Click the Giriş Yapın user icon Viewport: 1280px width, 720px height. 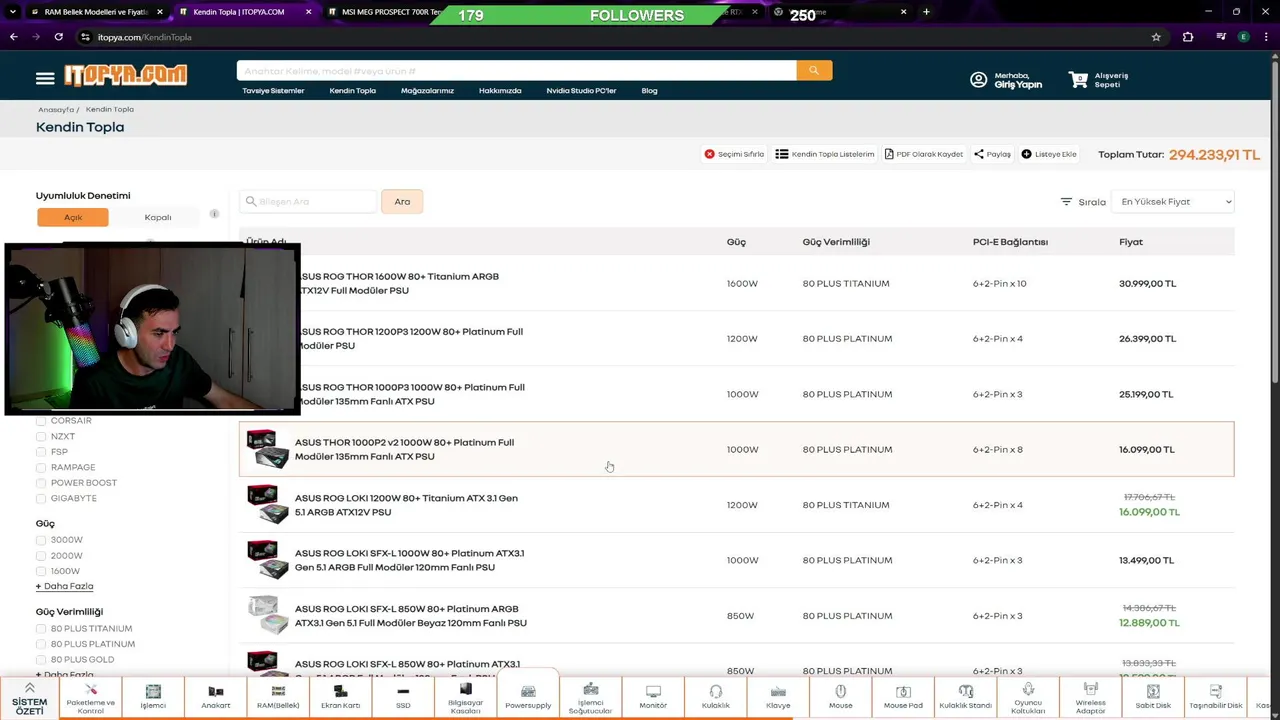978,80
